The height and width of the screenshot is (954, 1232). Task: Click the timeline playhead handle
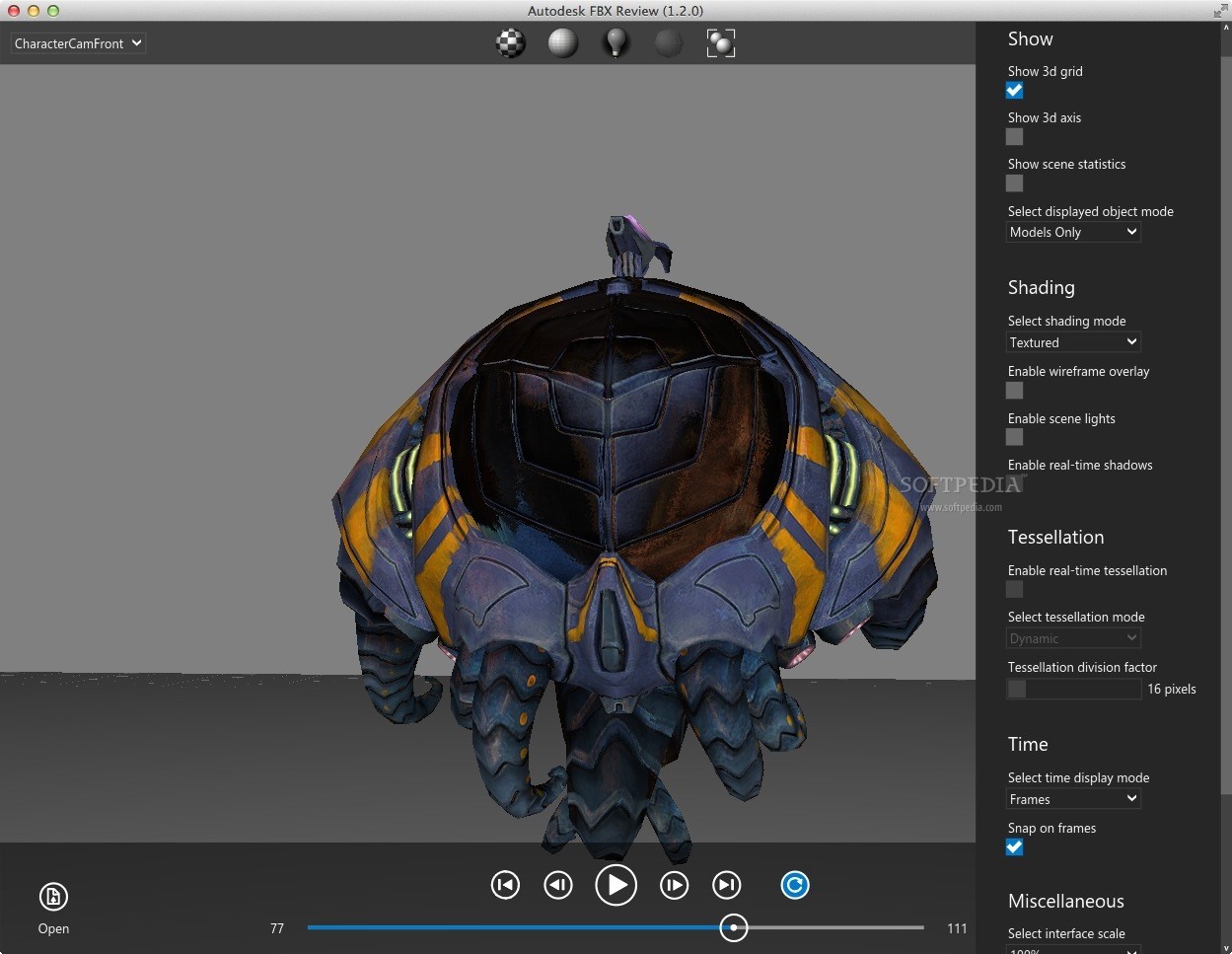click(x=733, y=927)
